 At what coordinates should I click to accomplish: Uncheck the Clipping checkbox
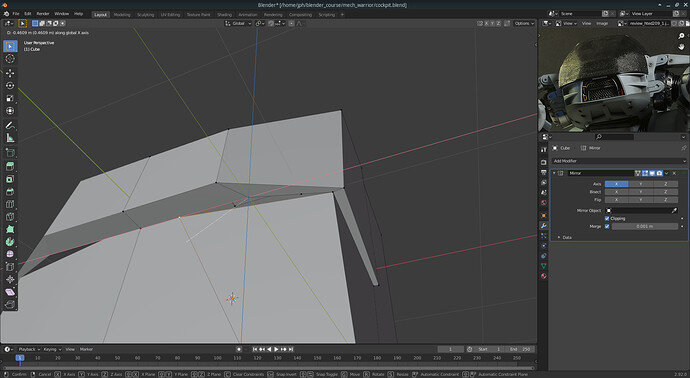pos(607,218)
